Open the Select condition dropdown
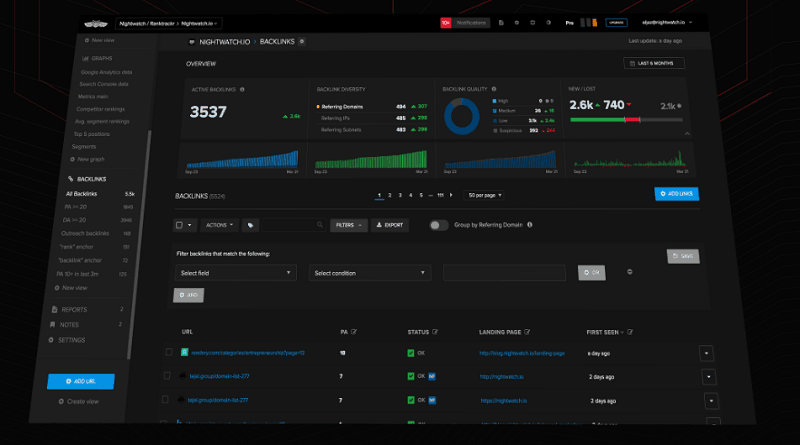Screen dimensions: 800x445 (x=370, y=272)
